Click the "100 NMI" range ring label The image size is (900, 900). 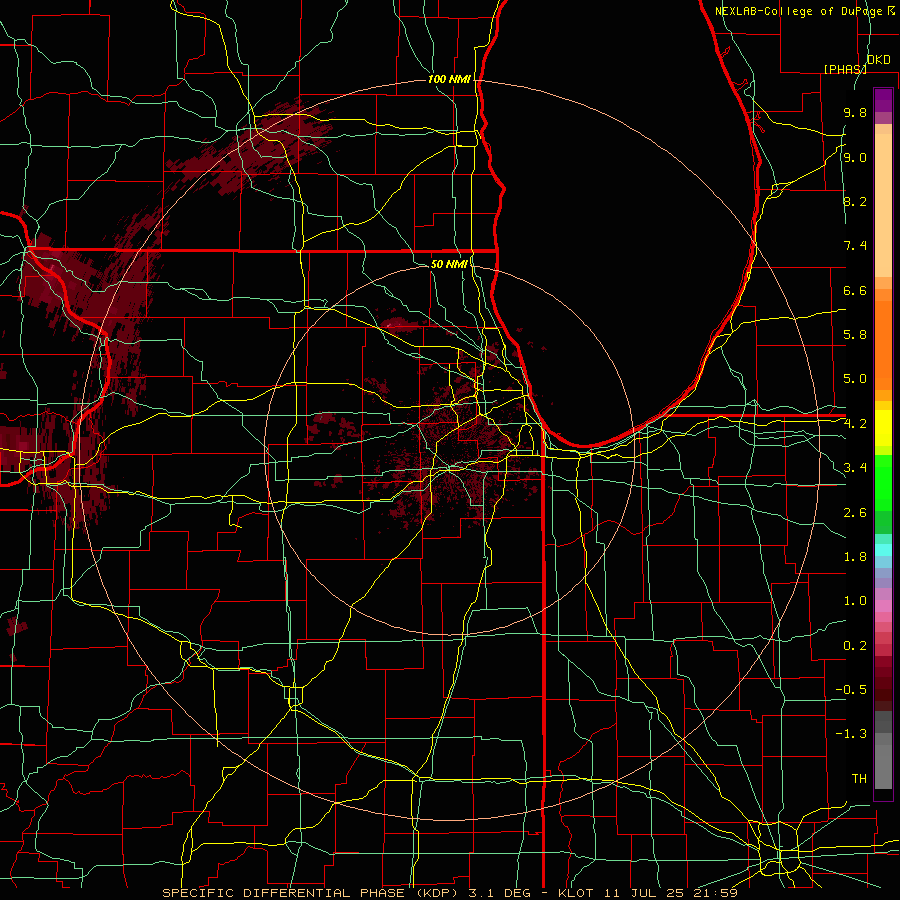(449, 79)
